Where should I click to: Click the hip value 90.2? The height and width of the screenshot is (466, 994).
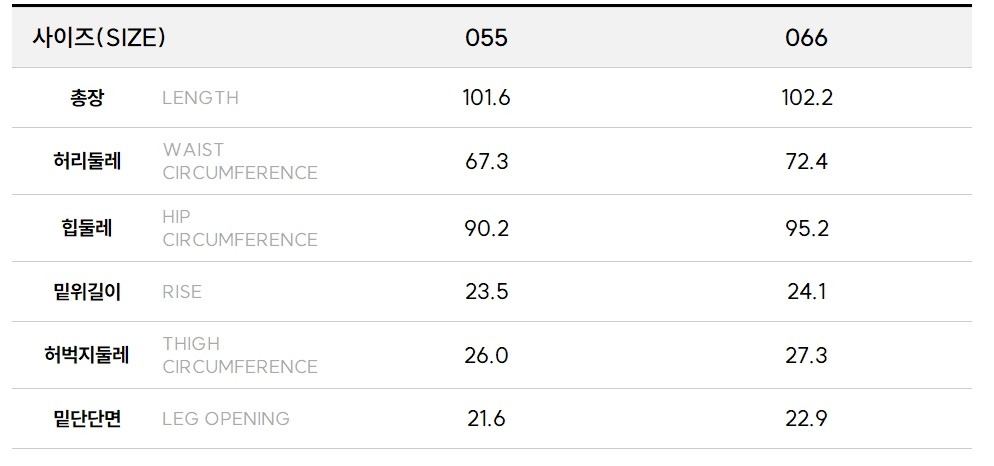pos(487,228)
